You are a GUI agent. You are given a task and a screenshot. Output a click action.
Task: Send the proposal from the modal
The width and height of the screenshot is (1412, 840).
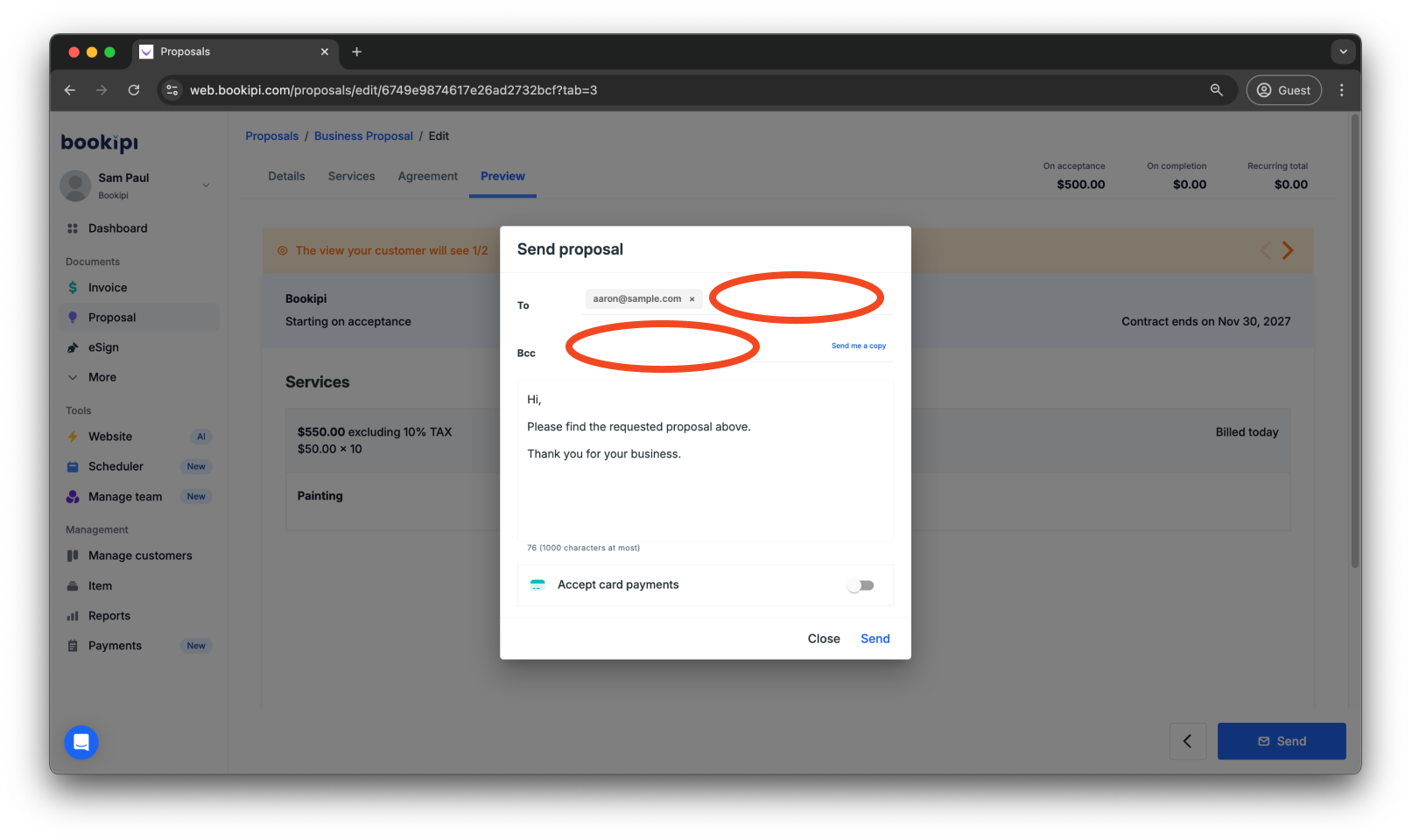click(x=875, y=638)
